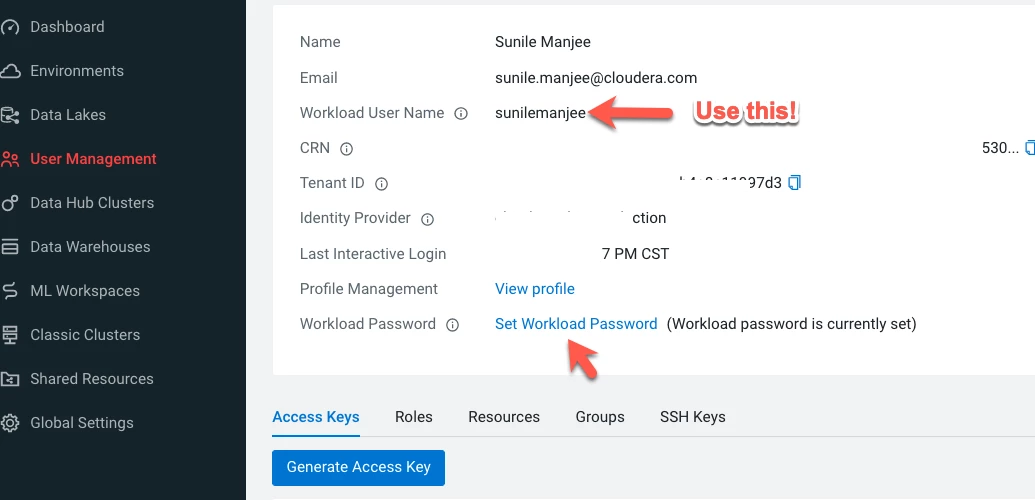1035x500 pixels.
Task: Click the truncated CRN value 530...
Action: [x=1001, y=148]
